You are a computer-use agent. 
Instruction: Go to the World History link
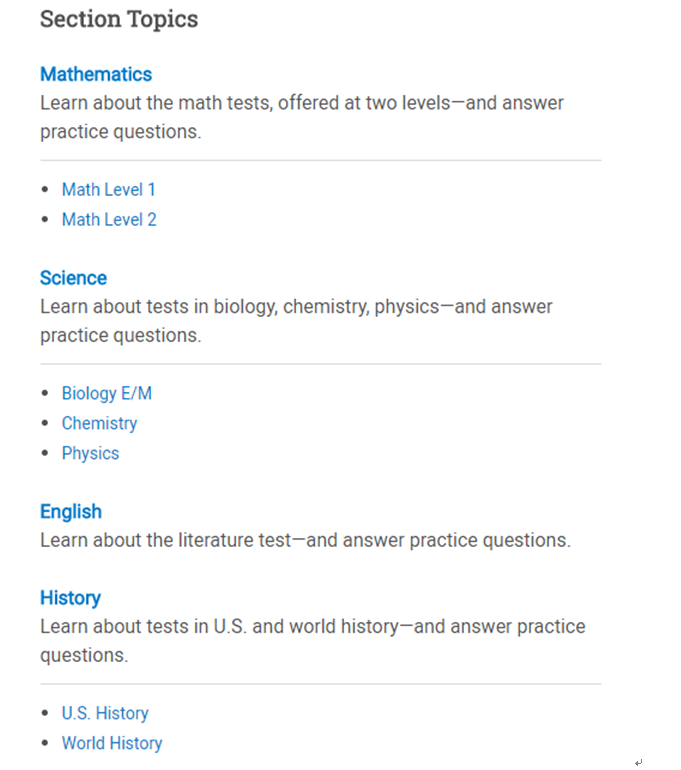(112, 743)
